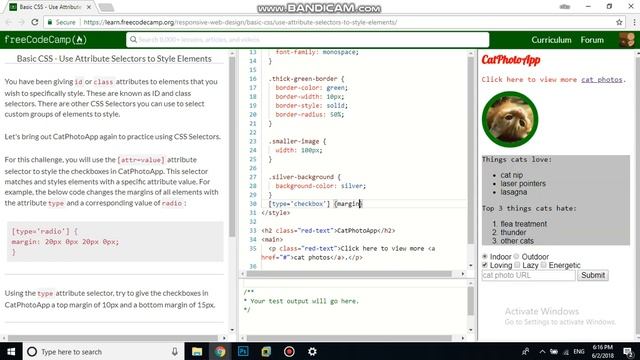
Task: Switch to Chrome in taskbar
Action: coord(220,351)
